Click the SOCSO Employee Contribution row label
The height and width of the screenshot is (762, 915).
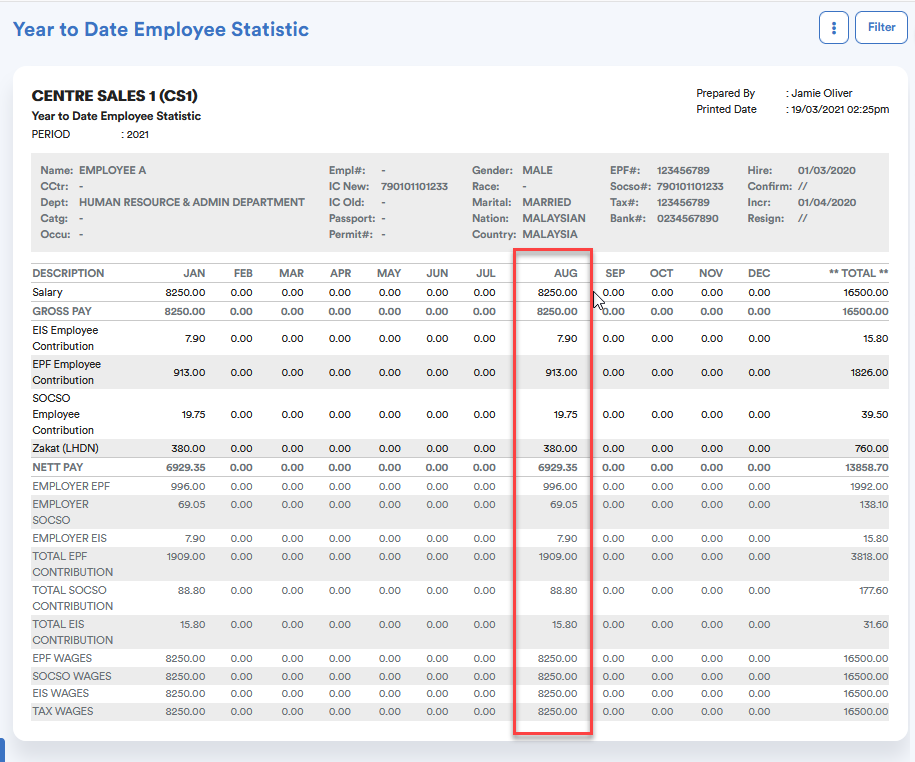(63, 414)
